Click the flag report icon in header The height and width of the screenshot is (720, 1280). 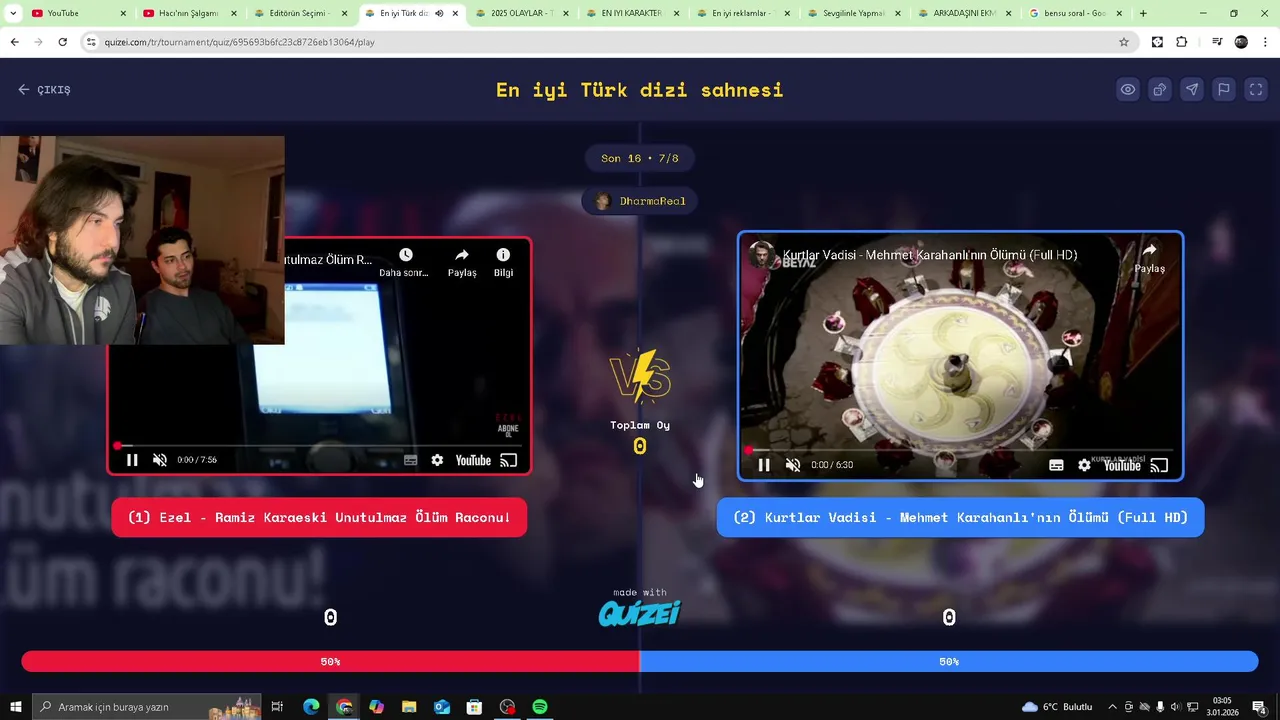coord(1224,89)
